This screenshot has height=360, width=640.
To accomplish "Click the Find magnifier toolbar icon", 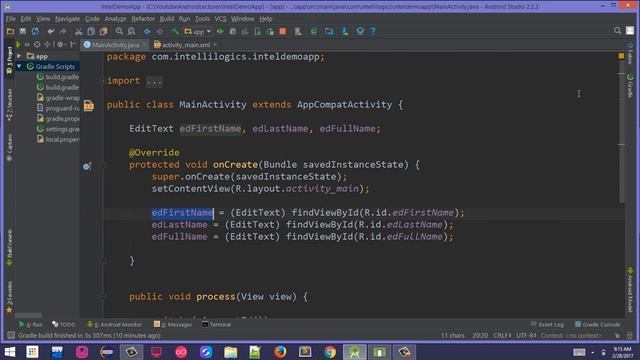I will tap(119, 31).
